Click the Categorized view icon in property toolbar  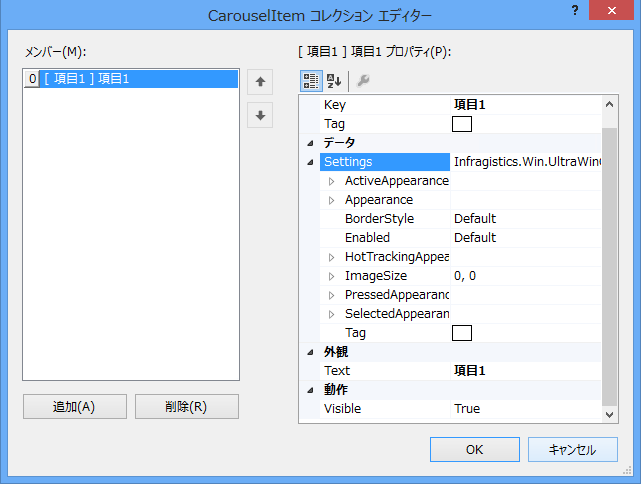tap(311, 80)
